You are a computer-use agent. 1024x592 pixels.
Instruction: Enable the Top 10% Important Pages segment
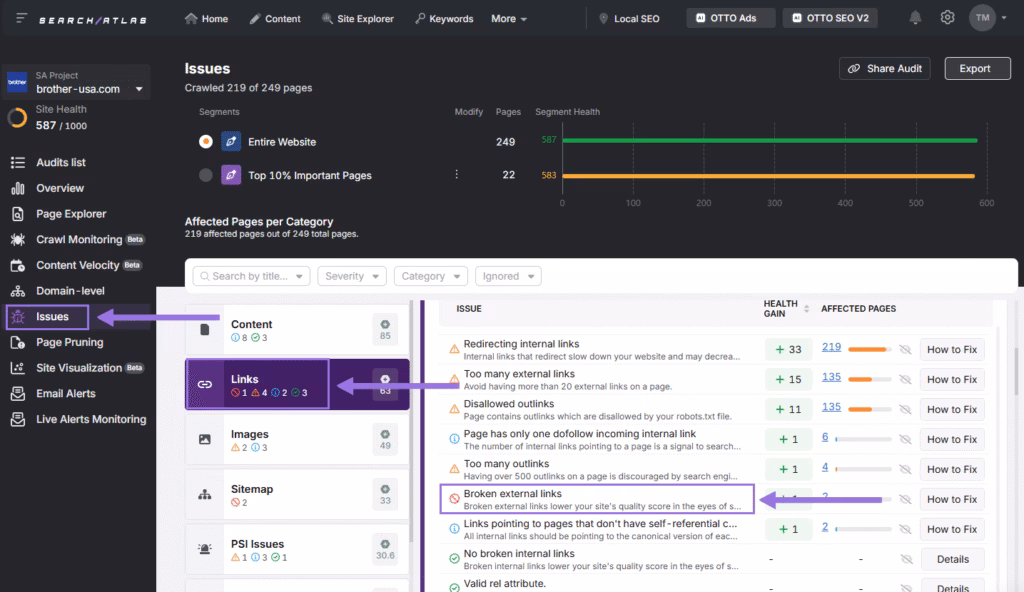click(x=205, y=174)
